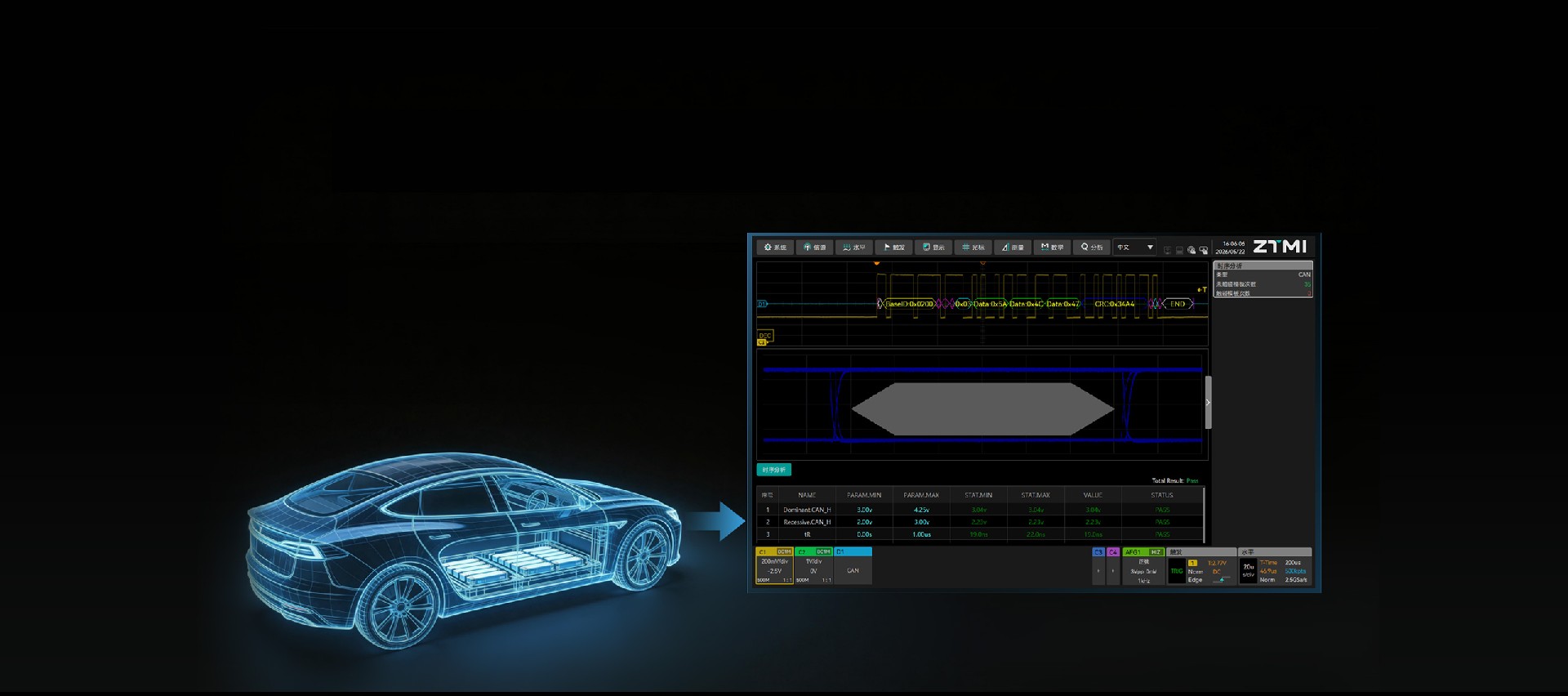Select the Dominant.CAN_H row name

point(807,510)
